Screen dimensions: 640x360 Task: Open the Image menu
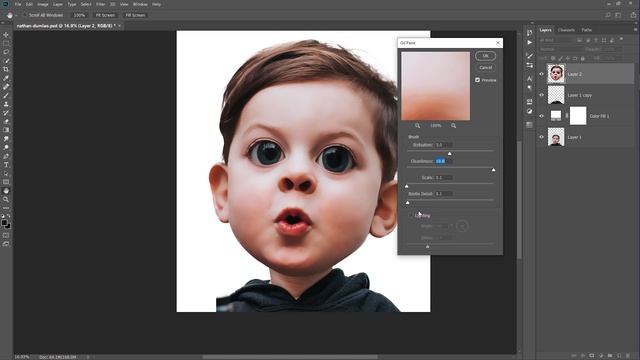point(43,4)
